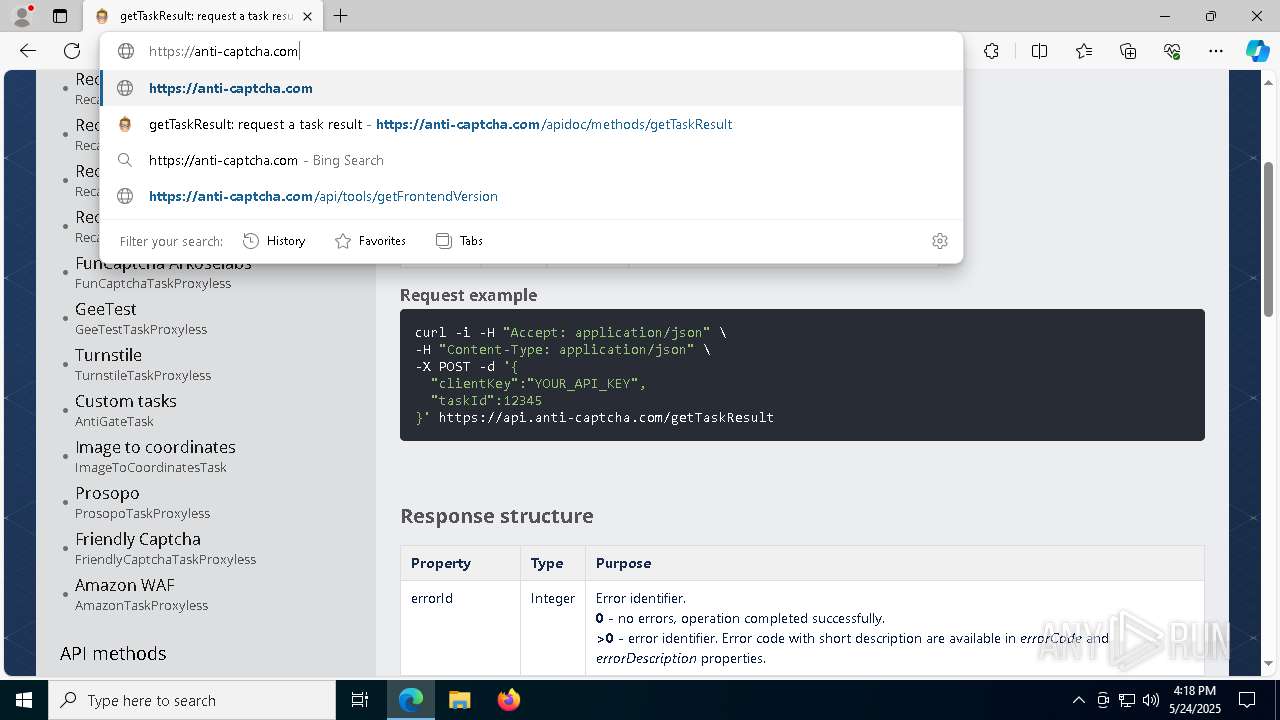Click the browser Back arrow button
This screenshot has height=720, width=1280.
[x=28, y=51]
